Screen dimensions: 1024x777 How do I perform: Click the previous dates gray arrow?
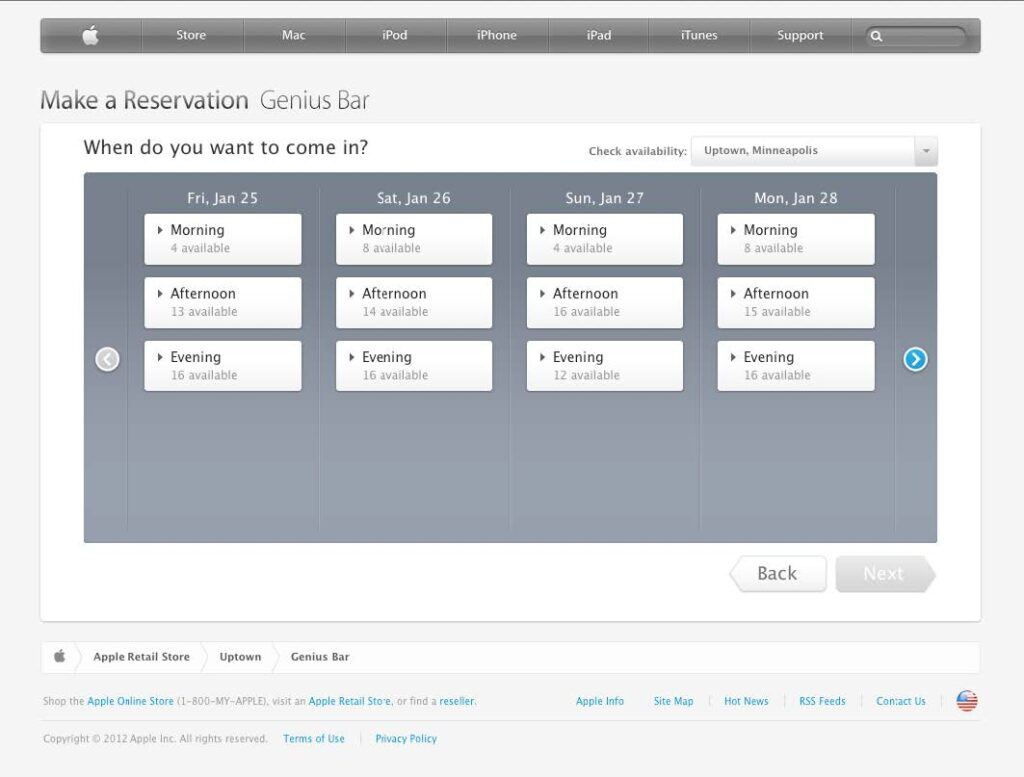click(x=107, y=359)
